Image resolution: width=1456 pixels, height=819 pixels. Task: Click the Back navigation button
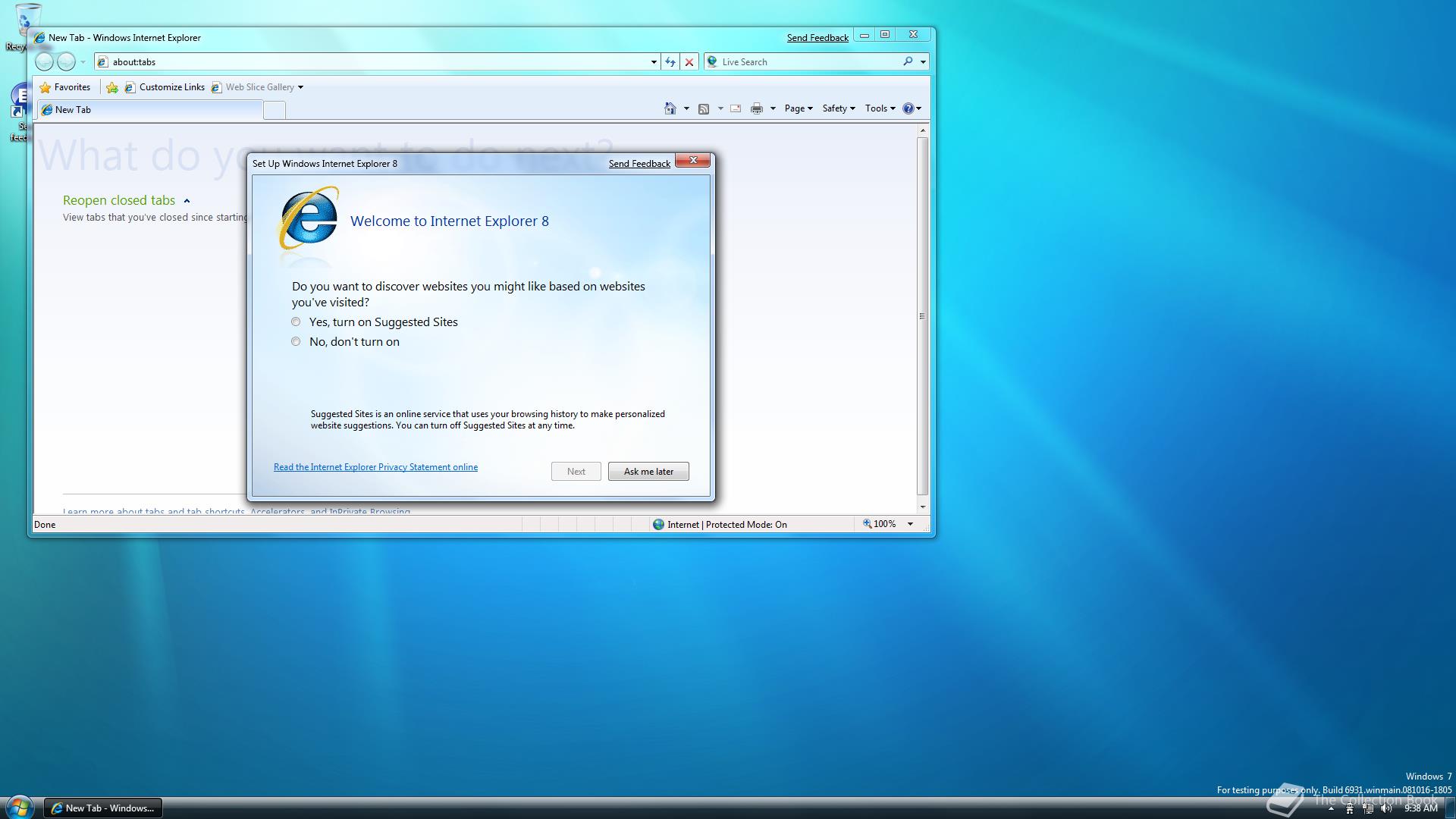pyautogui.click(x=44, y=62)
